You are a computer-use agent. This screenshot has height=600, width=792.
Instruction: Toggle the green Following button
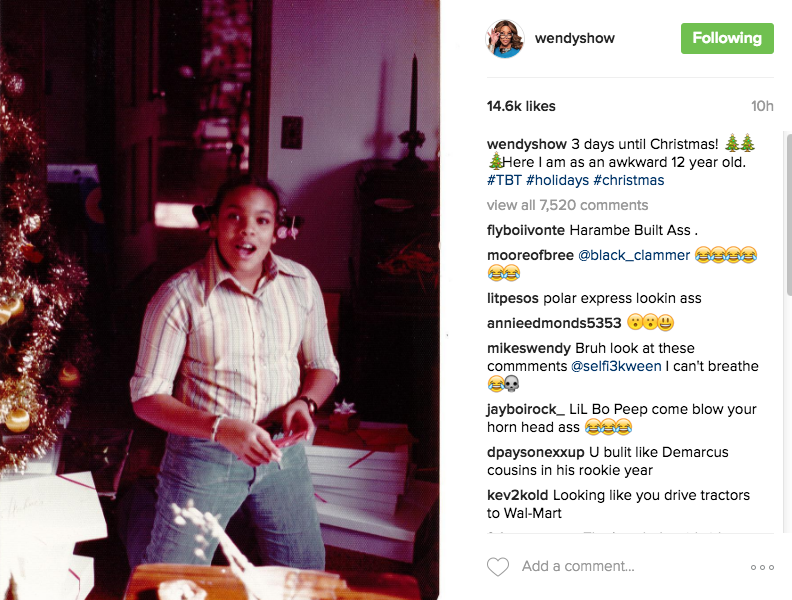coord(727,38)
